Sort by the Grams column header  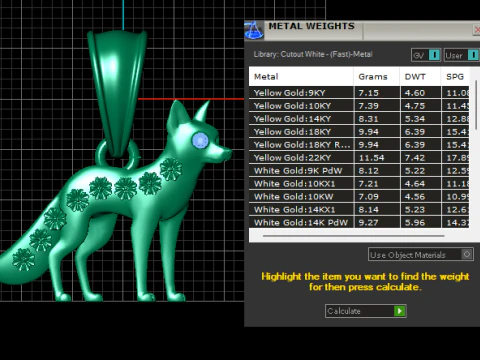coord(377,77)
